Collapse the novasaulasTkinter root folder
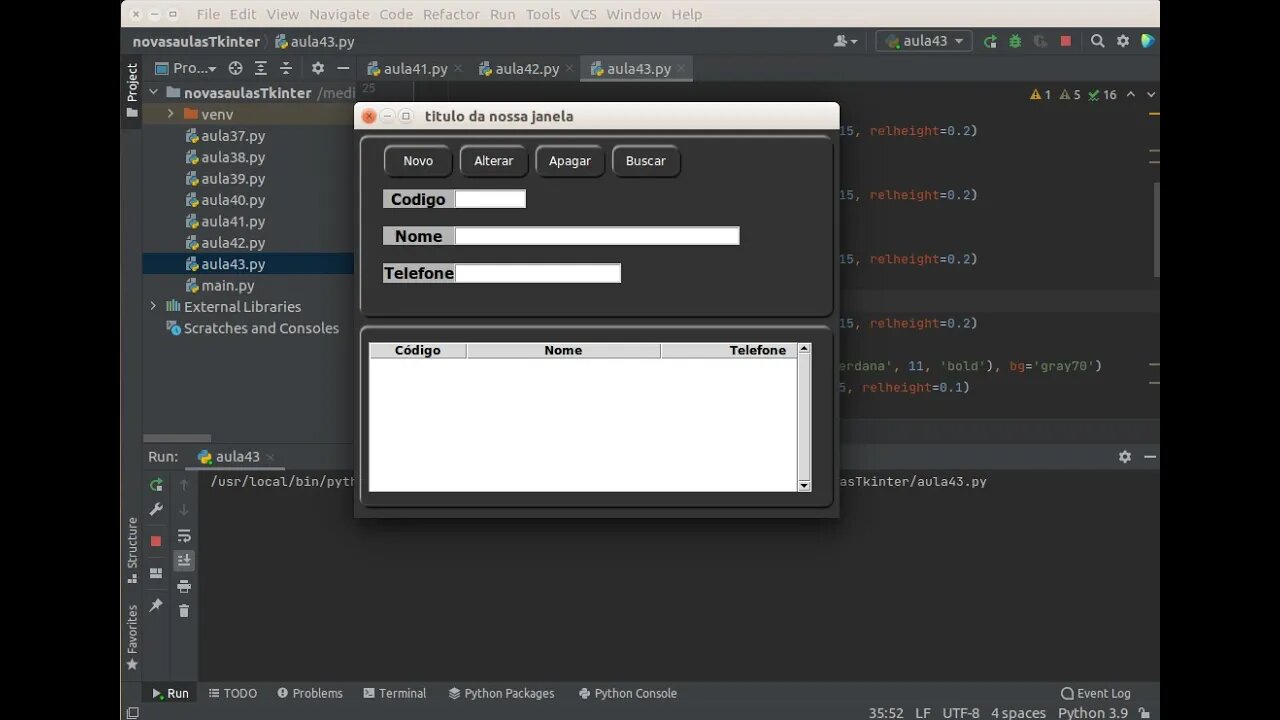The image size is (1280, 720). 153,93
